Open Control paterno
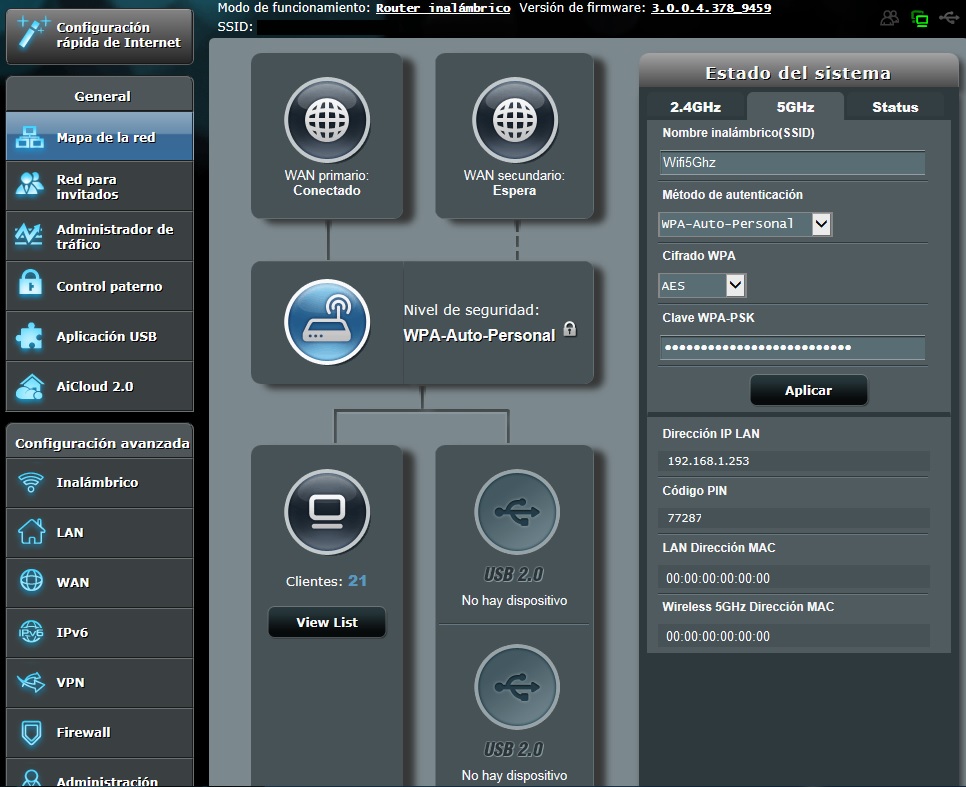Viewport: 966px width, 787px height. point(100,287)
